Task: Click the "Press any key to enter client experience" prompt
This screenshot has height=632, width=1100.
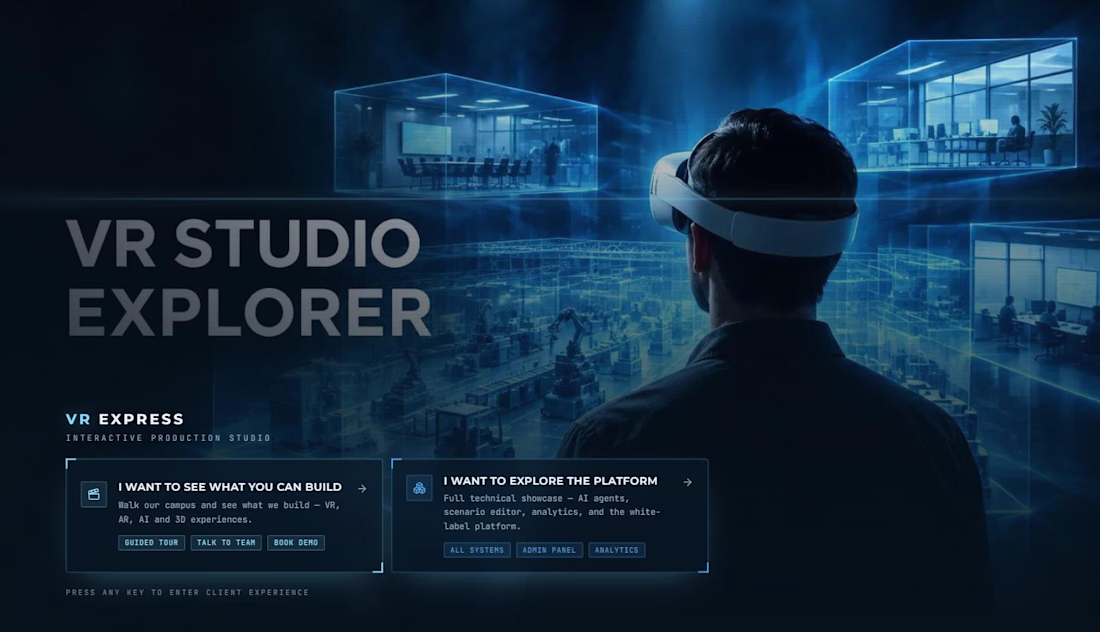Action: pos(187,592)
